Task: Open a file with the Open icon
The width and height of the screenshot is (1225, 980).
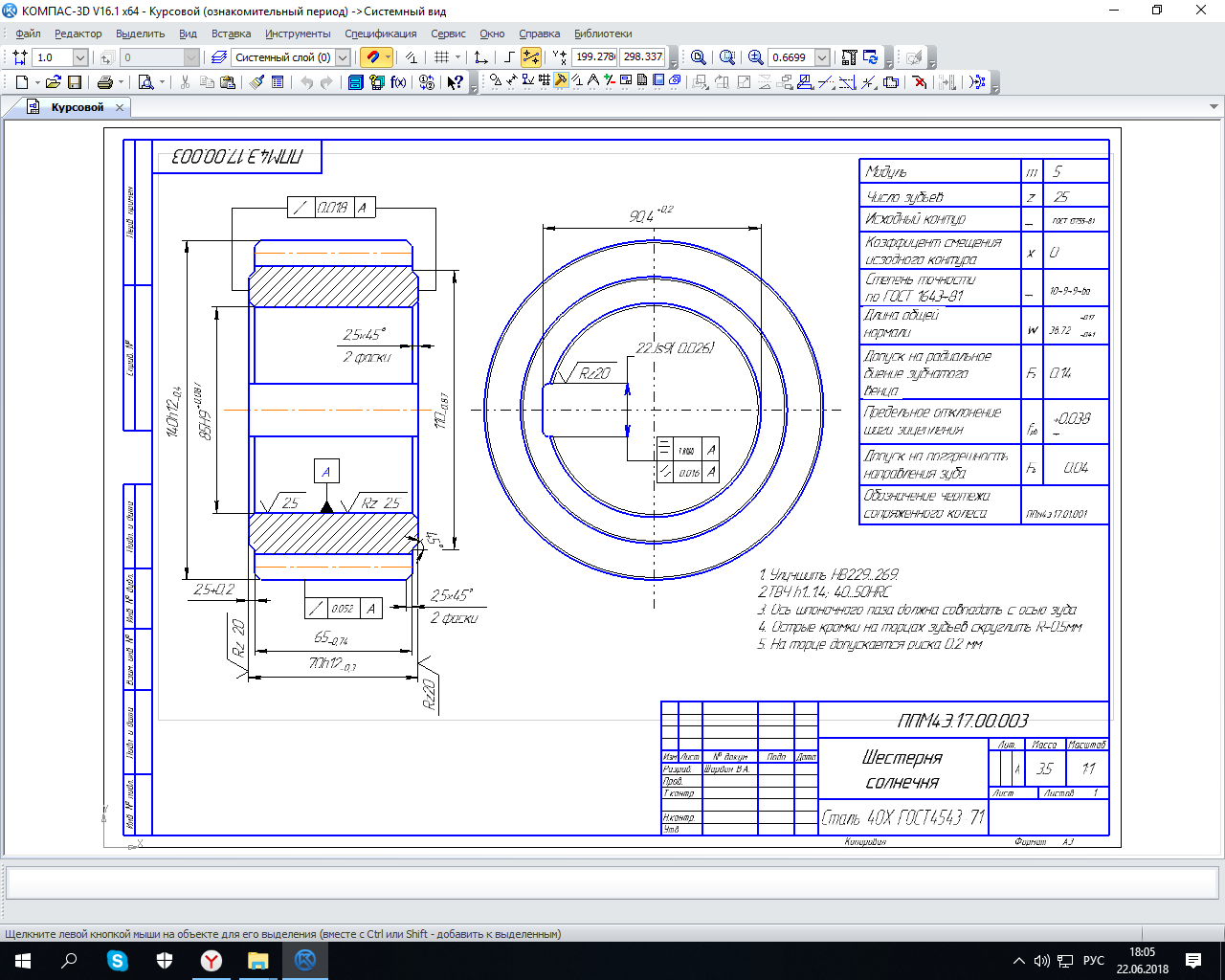Action: 54,82
